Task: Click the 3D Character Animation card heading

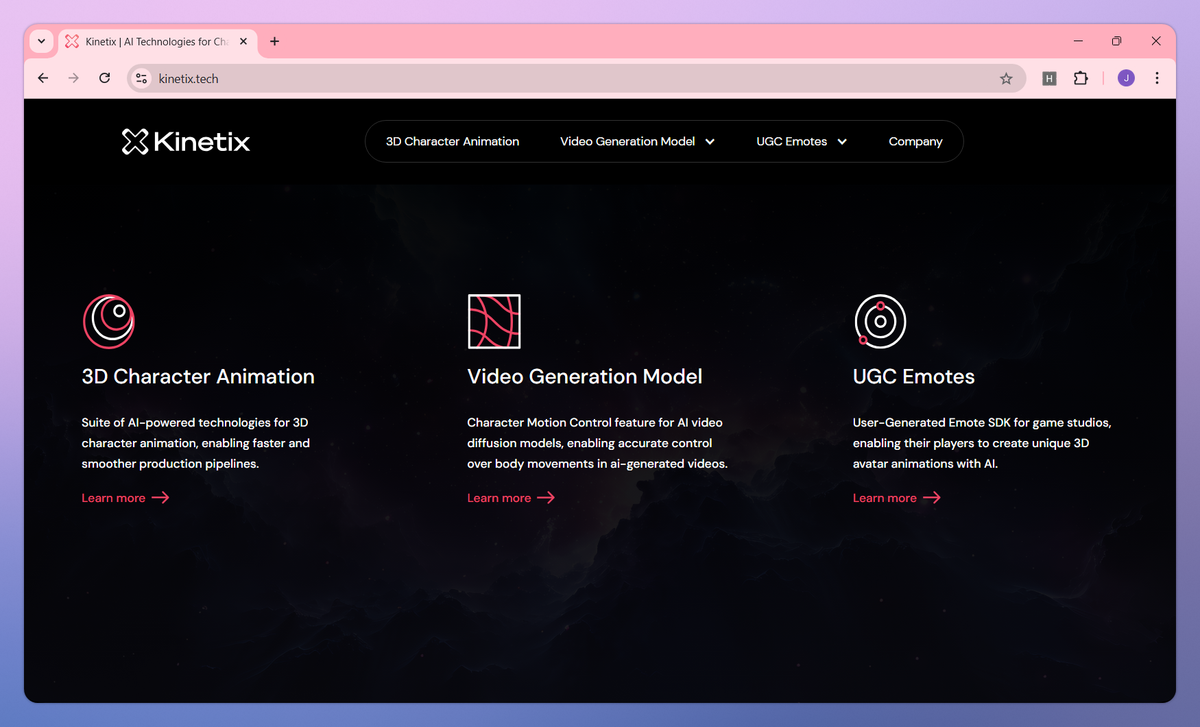Action: tap(198, 377)
